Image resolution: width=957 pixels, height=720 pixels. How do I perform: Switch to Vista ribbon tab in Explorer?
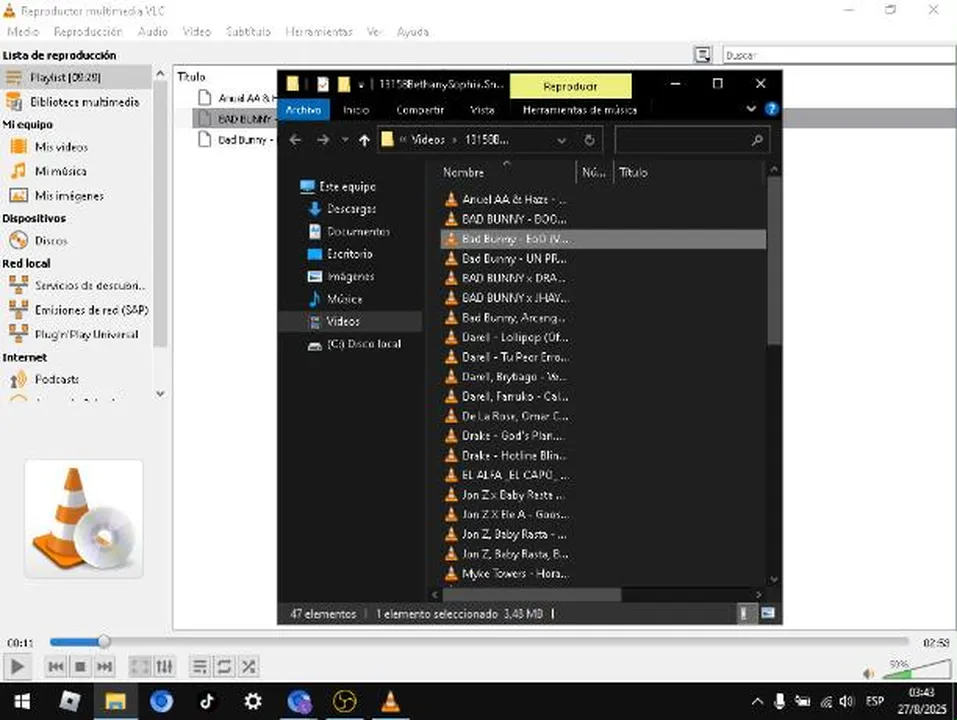(482, 110)
